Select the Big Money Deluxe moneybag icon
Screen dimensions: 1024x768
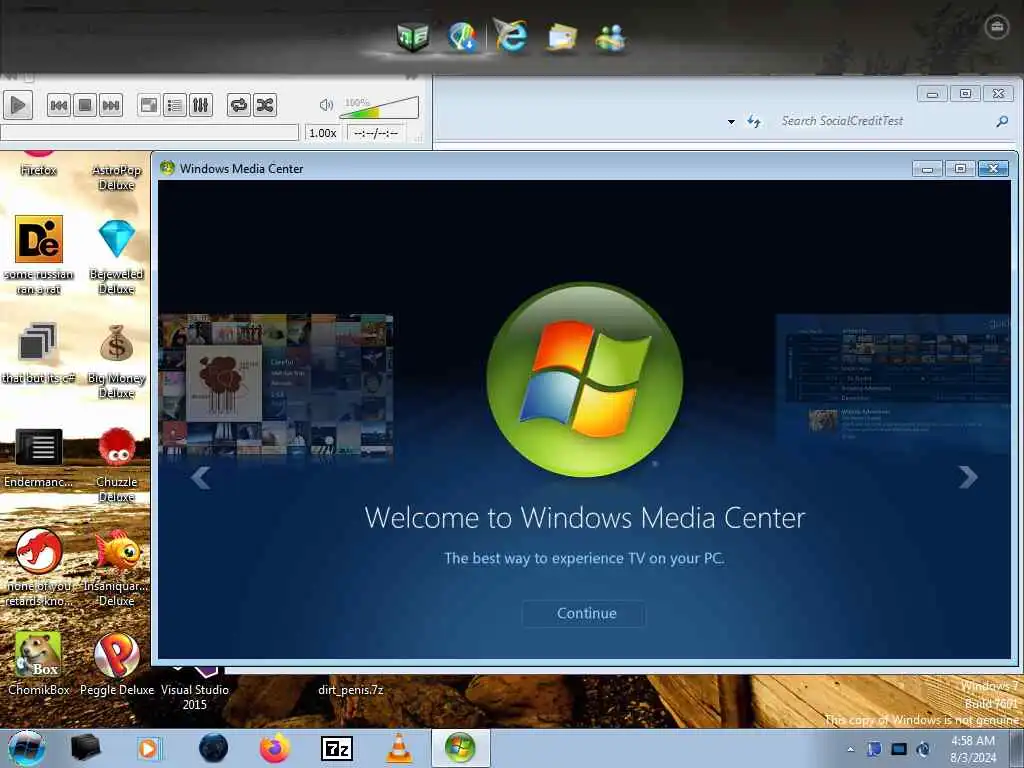tap(116, 343)
